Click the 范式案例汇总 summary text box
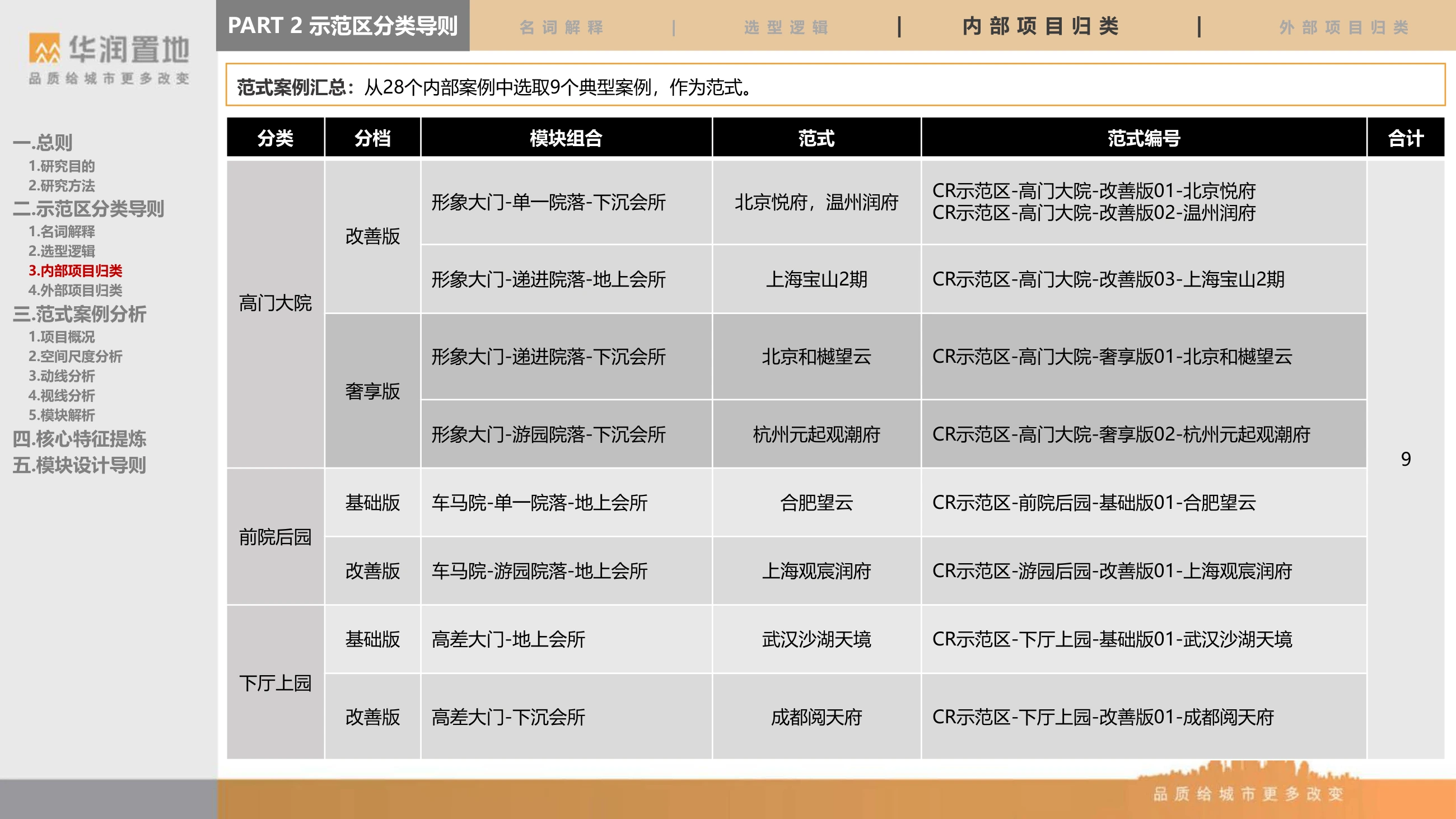The image size is (1456, 819). pyautogui.click(x=836, y=85)
